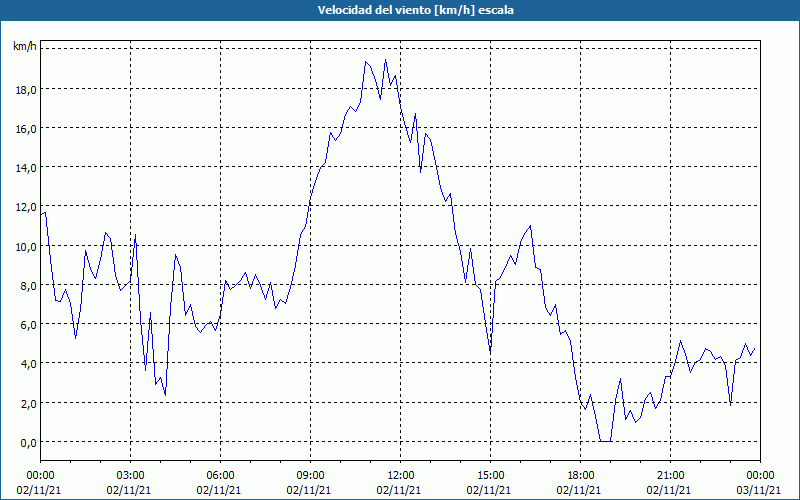Click the 15:00 time axis label
Viewport: 800px width, 500px height.
point(490,476)
